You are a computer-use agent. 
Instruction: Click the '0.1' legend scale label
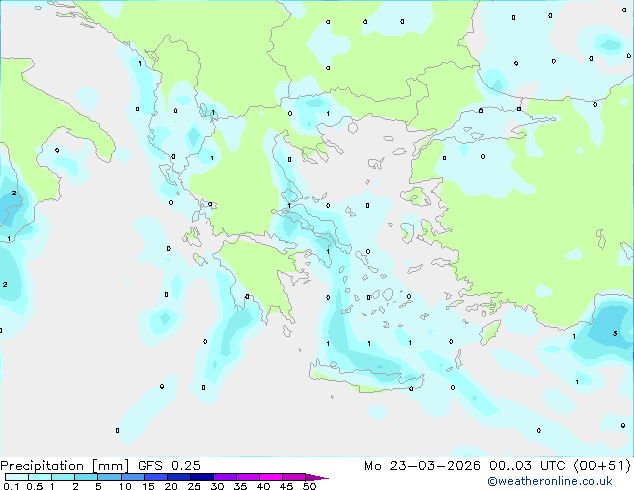pyautogui.click(x=11, y=486)
